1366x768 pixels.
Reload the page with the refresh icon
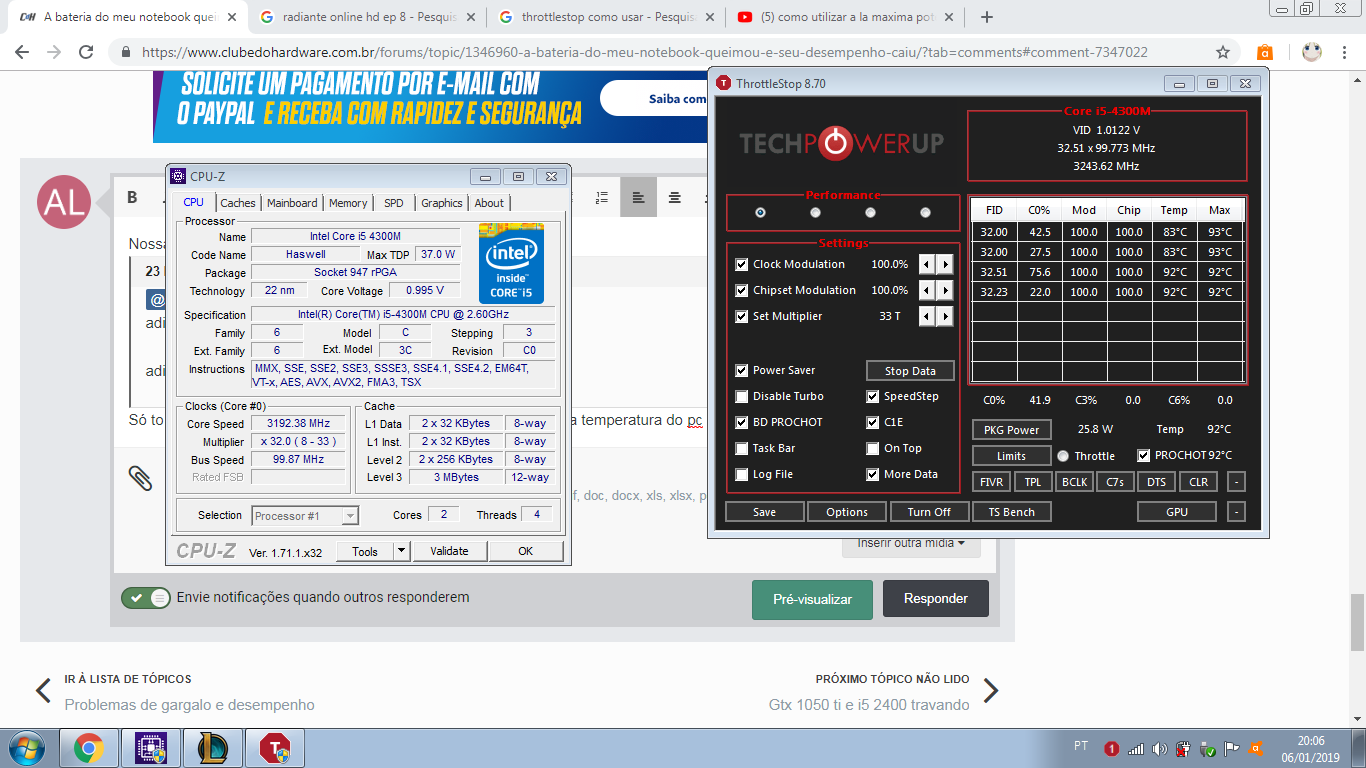tap(86, 52)
